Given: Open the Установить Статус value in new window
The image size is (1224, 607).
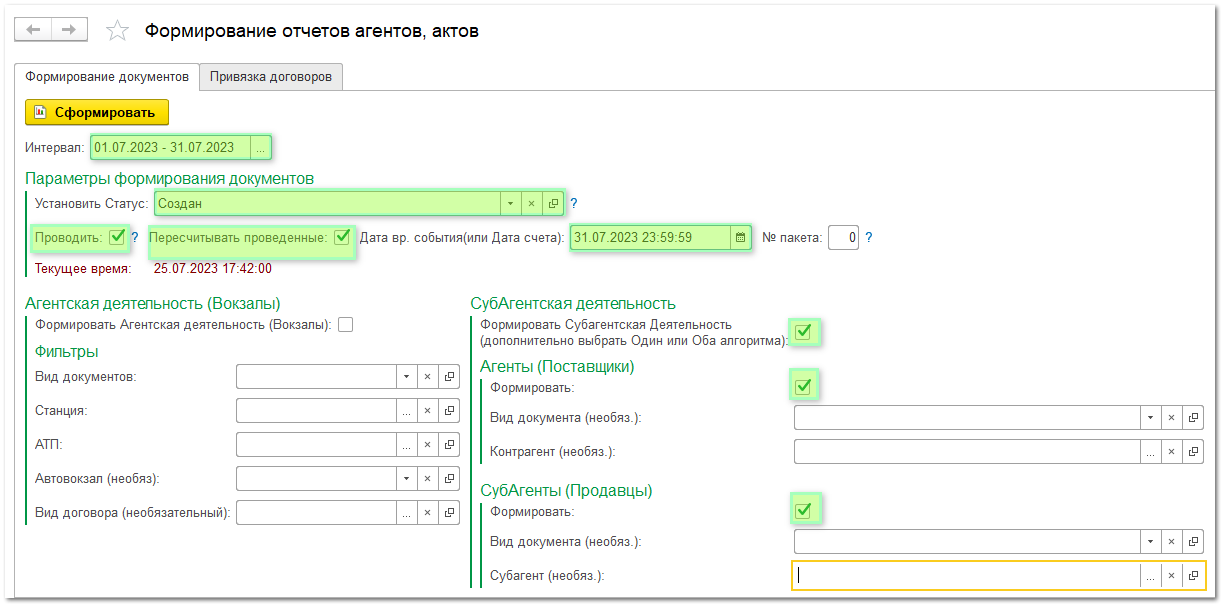Looking at the screenshot, I should (553, 203).
